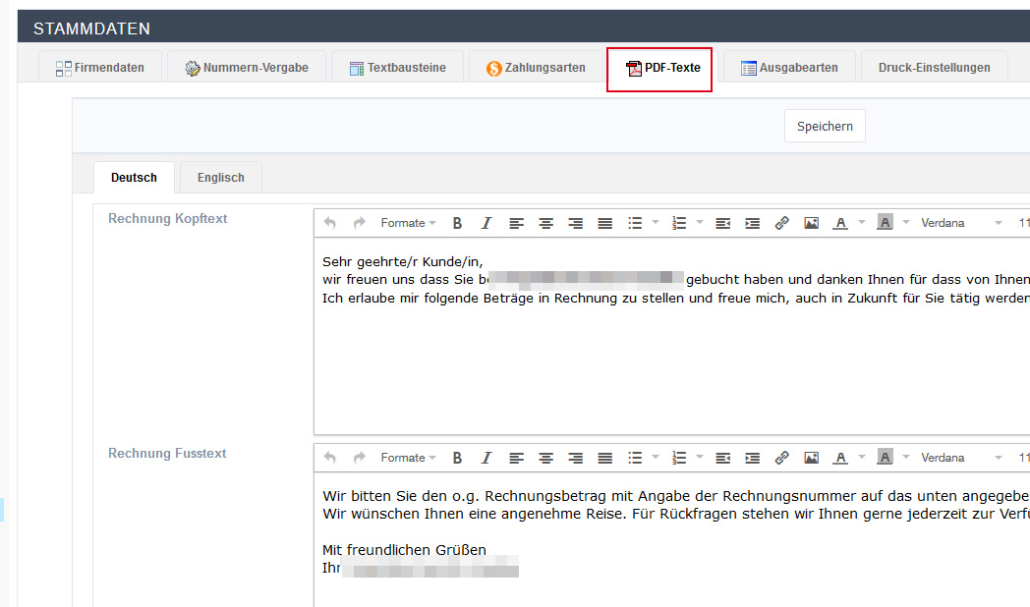Open Formate dropdown in Rechnung Fusstext toolbar
The width and height of the screenshot is (1030, 607).
click(x=408, y=458)
